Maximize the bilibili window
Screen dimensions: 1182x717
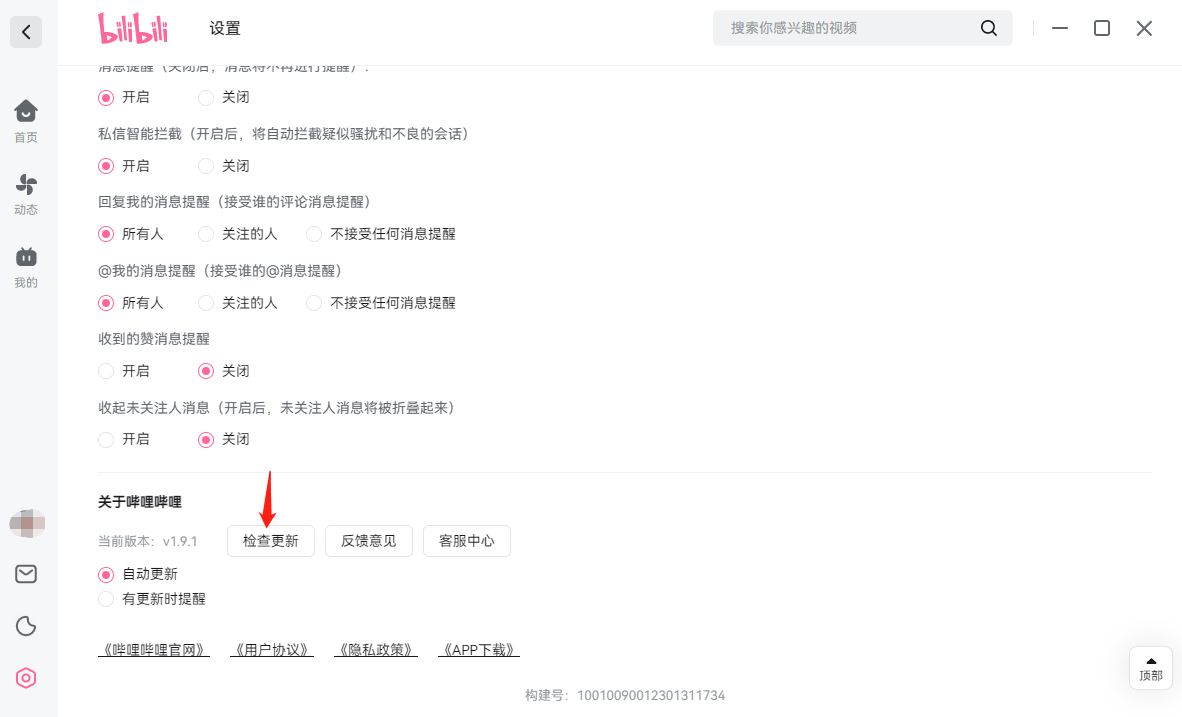[1101, 28]
